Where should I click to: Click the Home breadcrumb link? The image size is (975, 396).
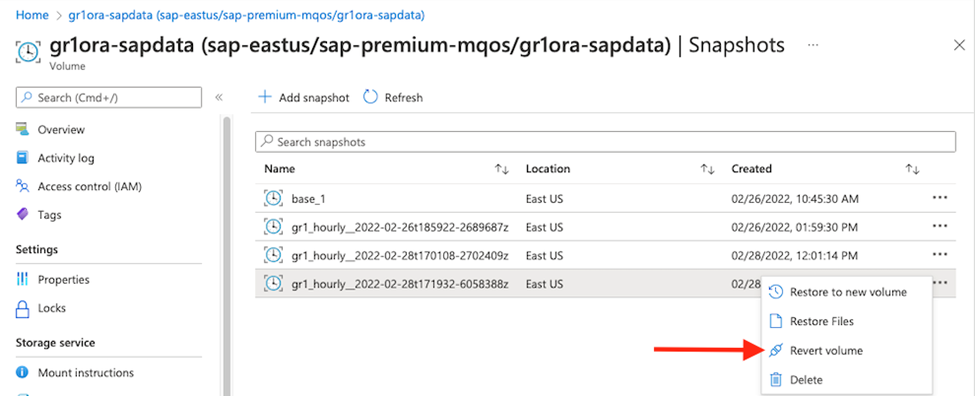(x=32, y=16)
